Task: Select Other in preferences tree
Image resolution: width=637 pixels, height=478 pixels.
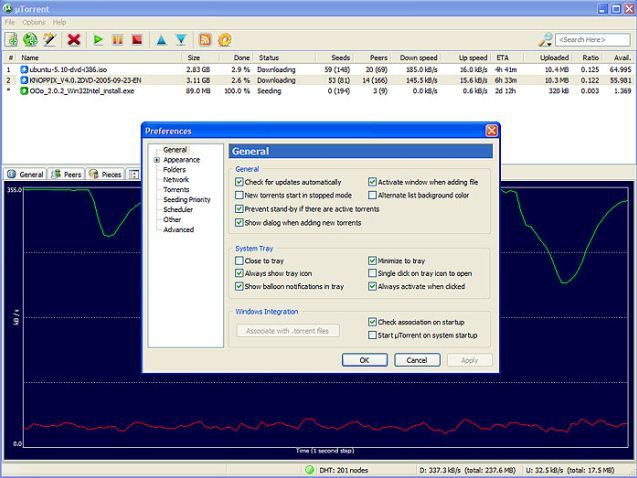Action: pos(172,219)
